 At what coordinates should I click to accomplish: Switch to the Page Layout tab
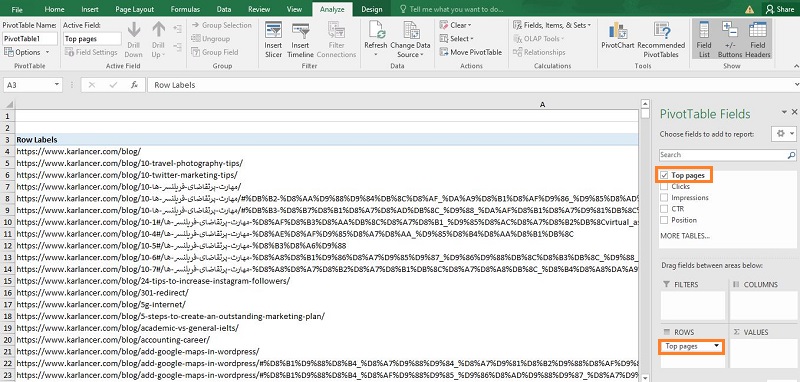134,9
